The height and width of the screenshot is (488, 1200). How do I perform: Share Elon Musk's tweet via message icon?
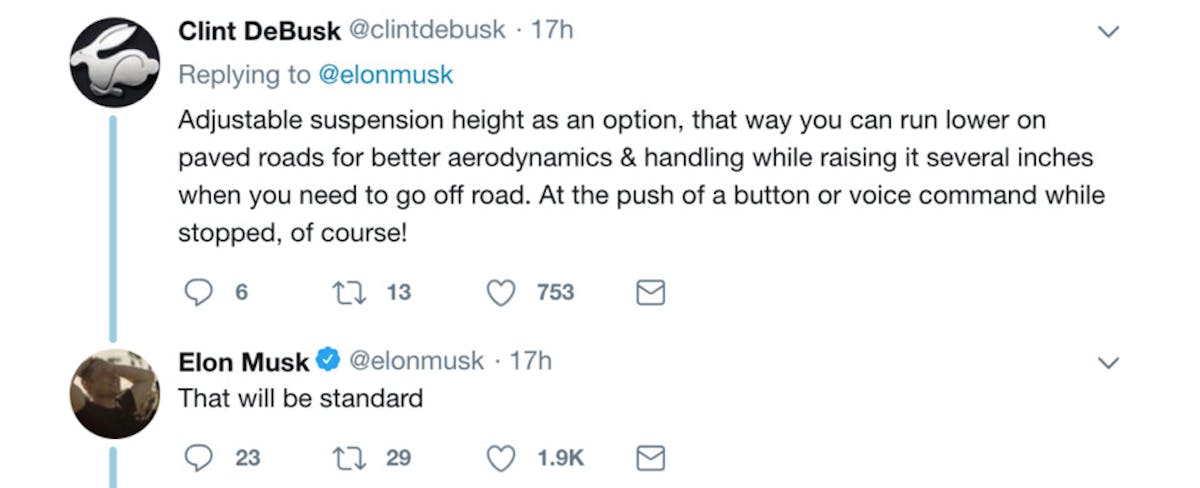(x=651, y=458)
